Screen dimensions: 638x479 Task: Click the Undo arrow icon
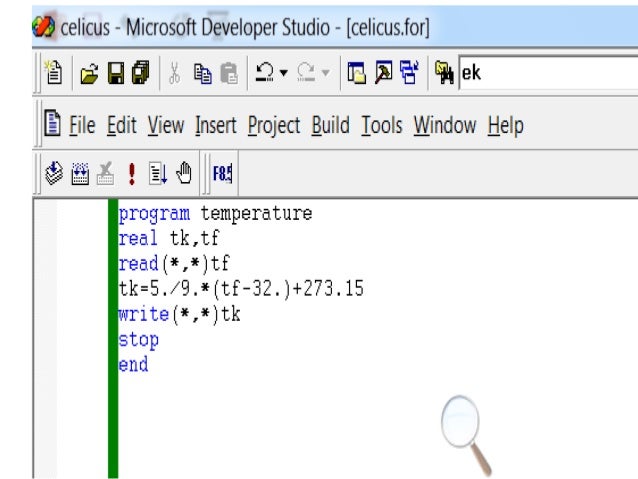265,72
